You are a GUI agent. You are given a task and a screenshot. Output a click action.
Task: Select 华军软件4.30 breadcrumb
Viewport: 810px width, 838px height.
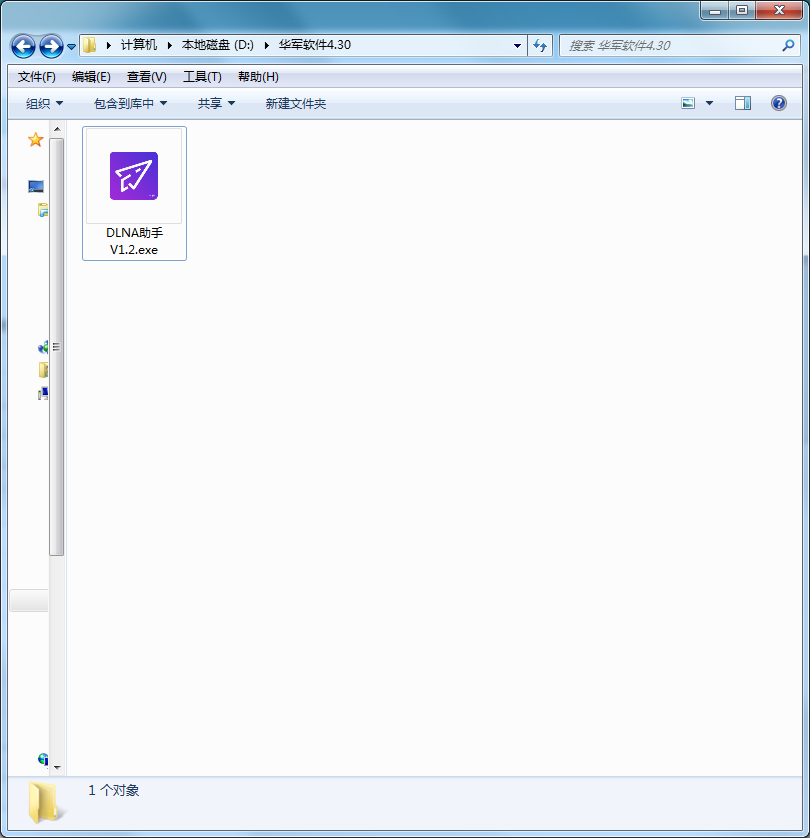coord(315,45)
